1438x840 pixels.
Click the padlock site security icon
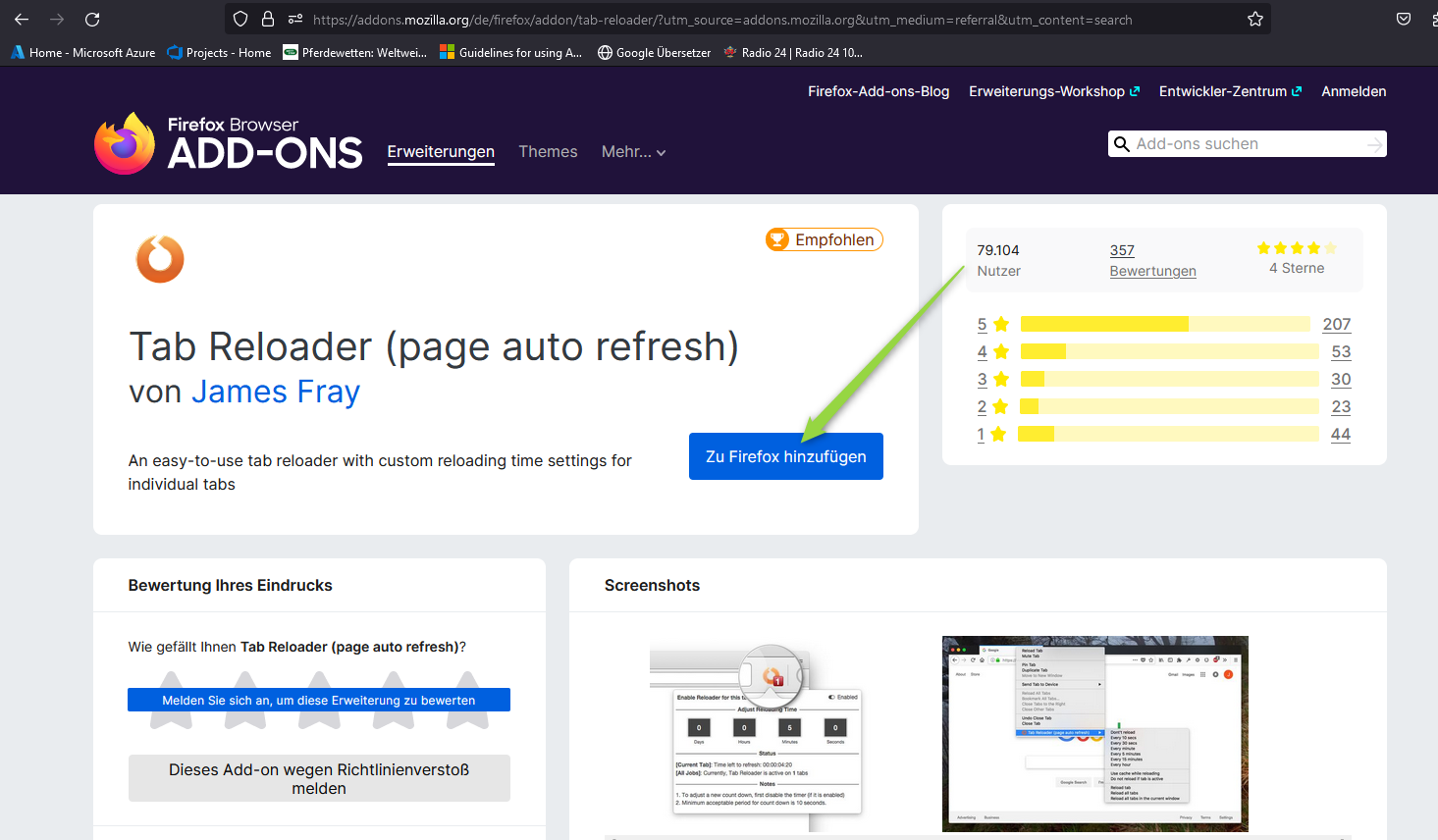(268, 20)
